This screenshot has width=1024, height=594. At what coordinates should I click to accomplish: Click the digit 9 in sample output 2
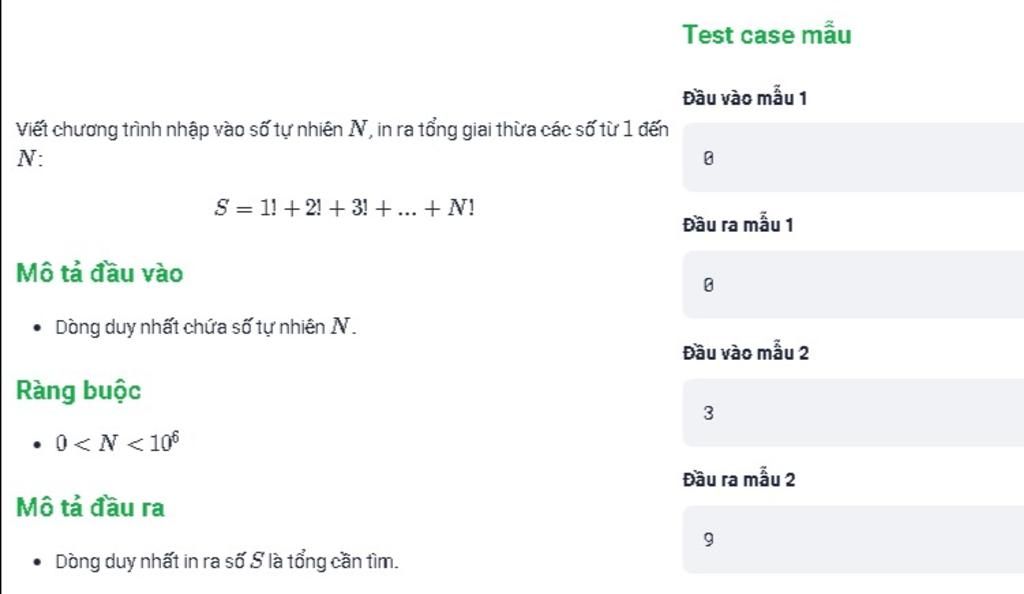(x=709, y=539)
